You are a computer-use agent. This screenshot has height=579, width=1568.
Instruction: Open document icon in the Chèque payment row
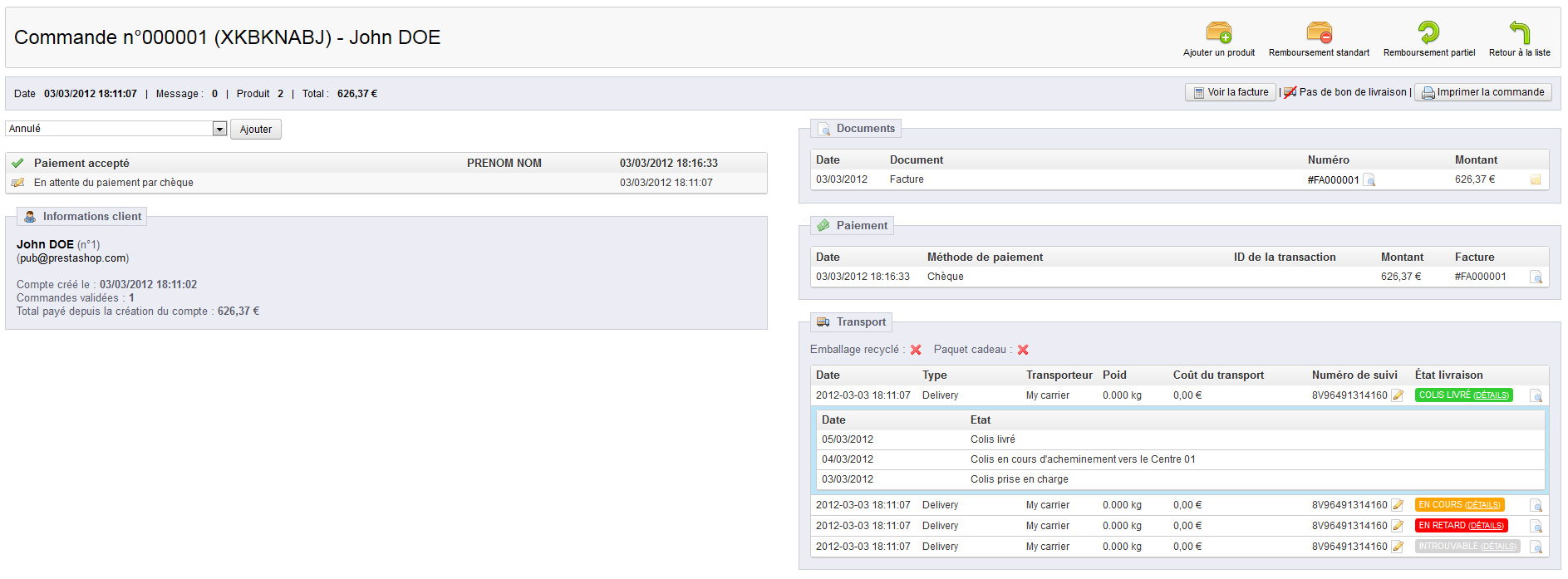click(1536, 277)
